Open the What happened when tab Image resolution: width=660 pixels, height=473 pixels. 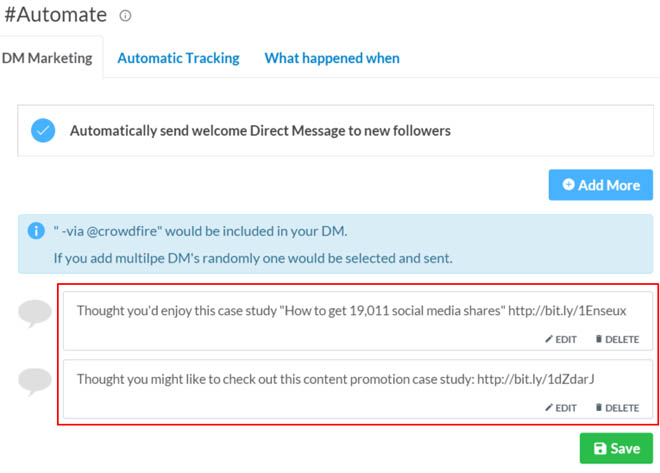(332, 58)
